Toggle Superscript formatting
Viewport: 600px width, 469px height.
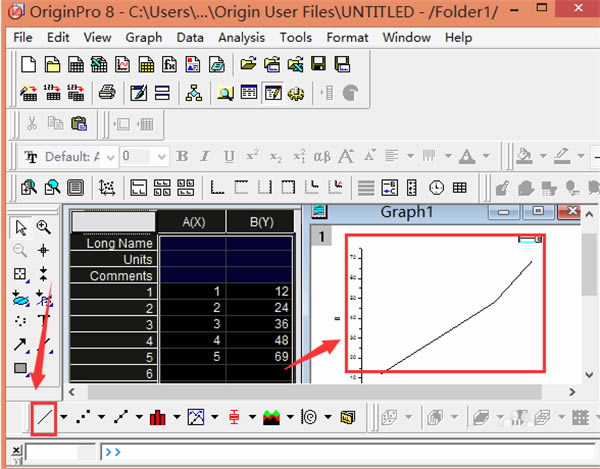pyautogui.click(x=253, y=155)
